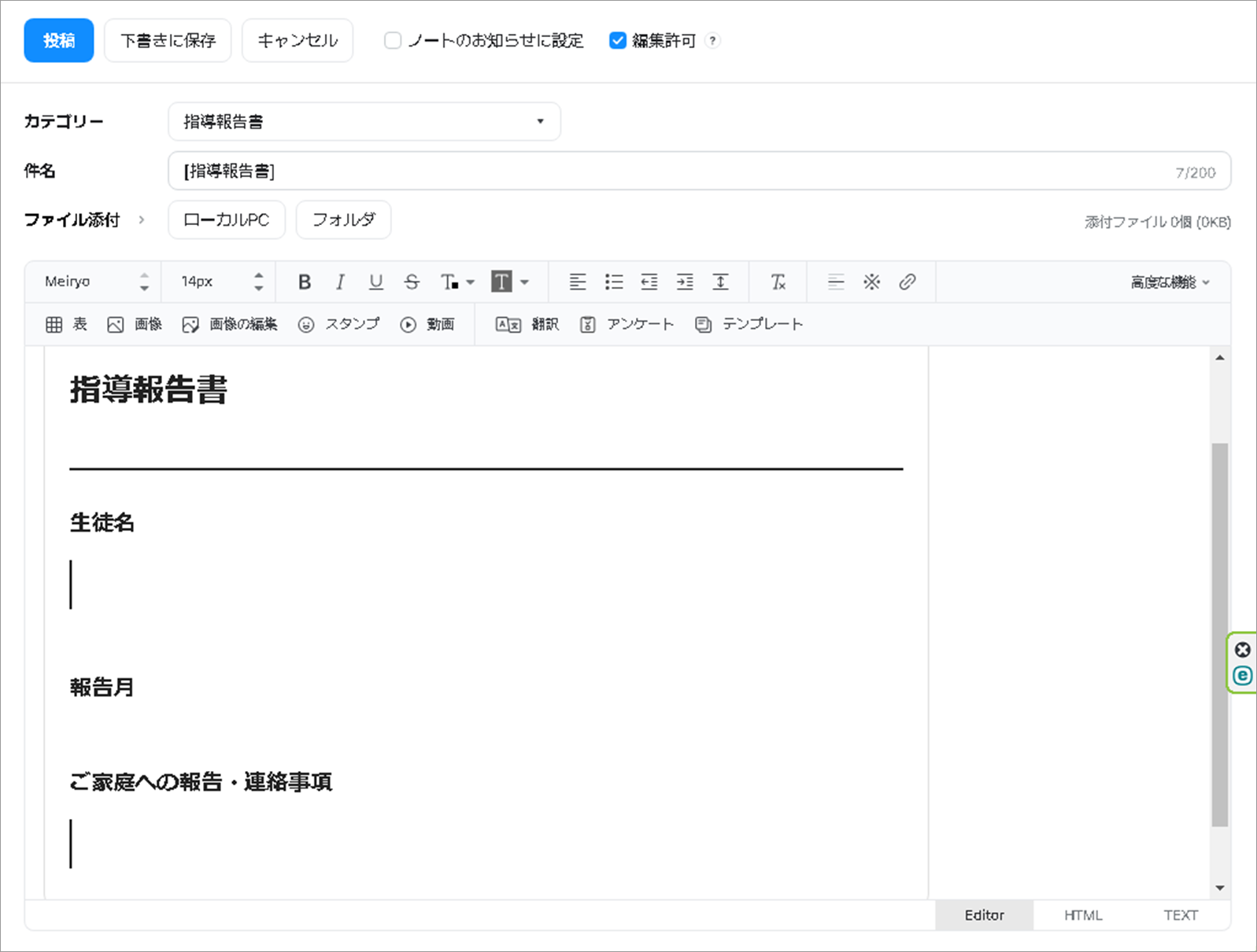Enable ノートのお知らせに設定 checkbox
The width and height of the screenshot is (1257, 952).
pyautogui.click(x=393, y=41)
